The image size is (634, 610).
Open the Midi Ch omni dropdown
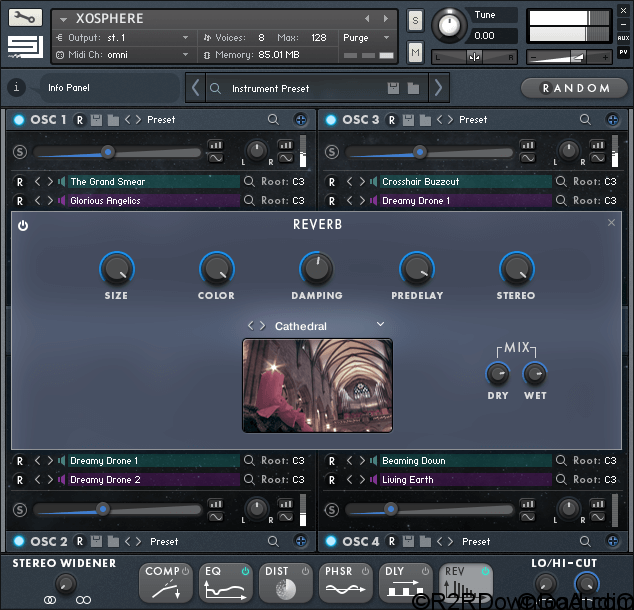[x=185, y=55]
